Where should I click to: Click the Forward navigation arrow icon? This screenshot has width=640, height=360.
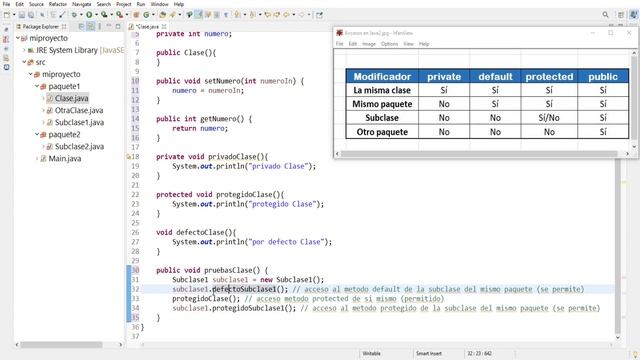302,15
